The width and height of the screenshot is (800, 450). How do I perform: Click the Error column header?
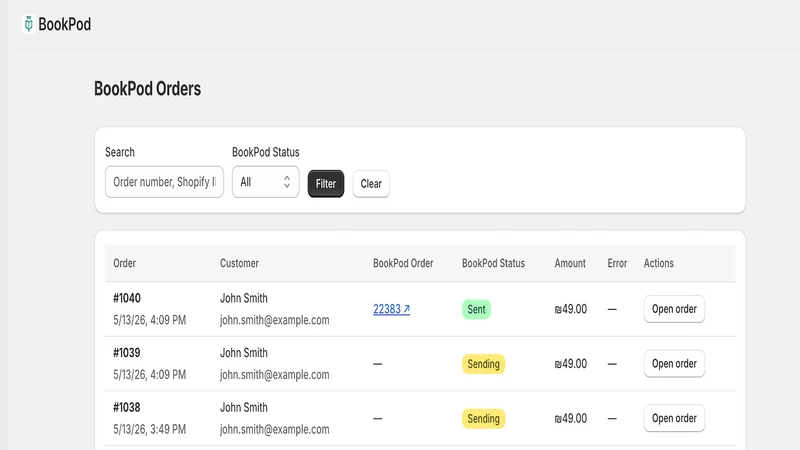point(617,263)
